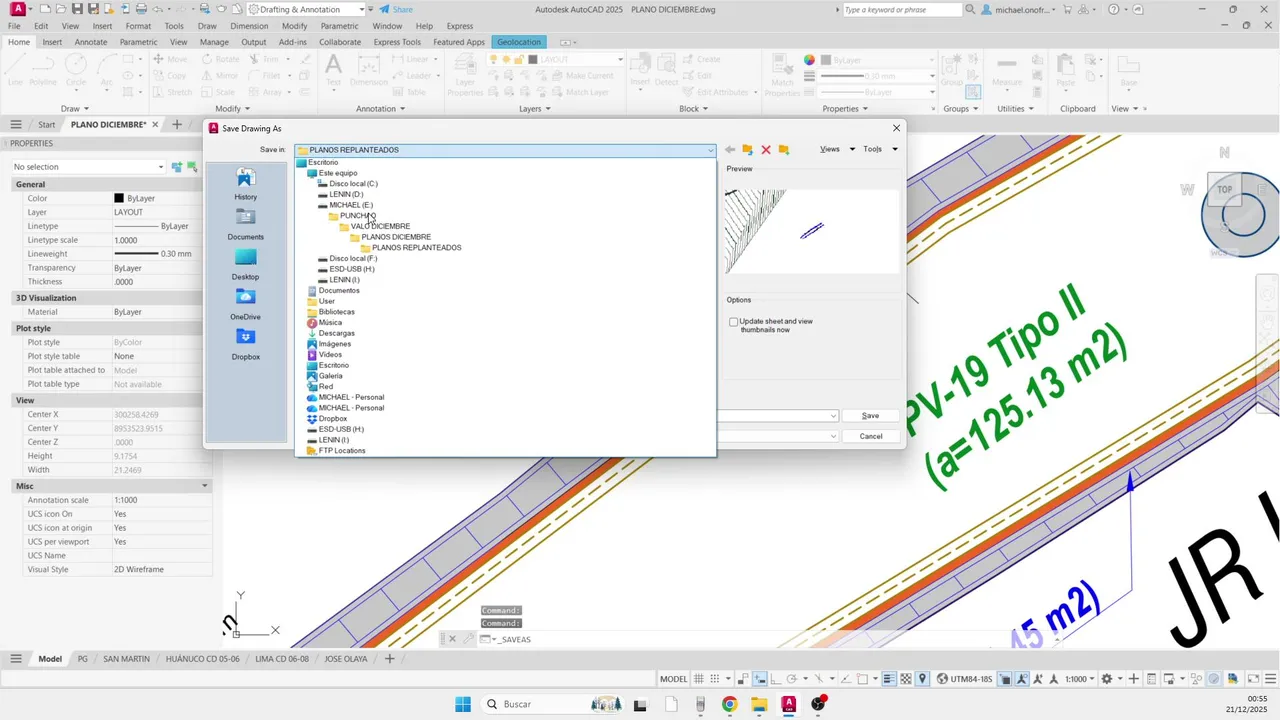Open Dropbox location in Save dialog sidebar
The width and height of the screenshot is (1280, 720).
[246, 345]
